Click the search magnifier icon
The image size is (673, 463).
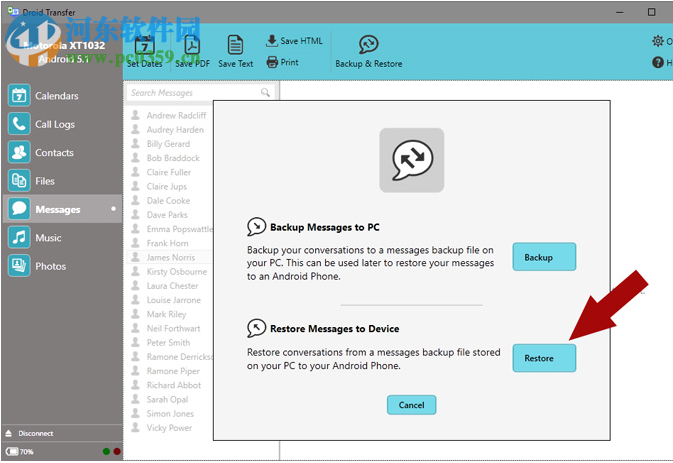(x=265, y=92)
